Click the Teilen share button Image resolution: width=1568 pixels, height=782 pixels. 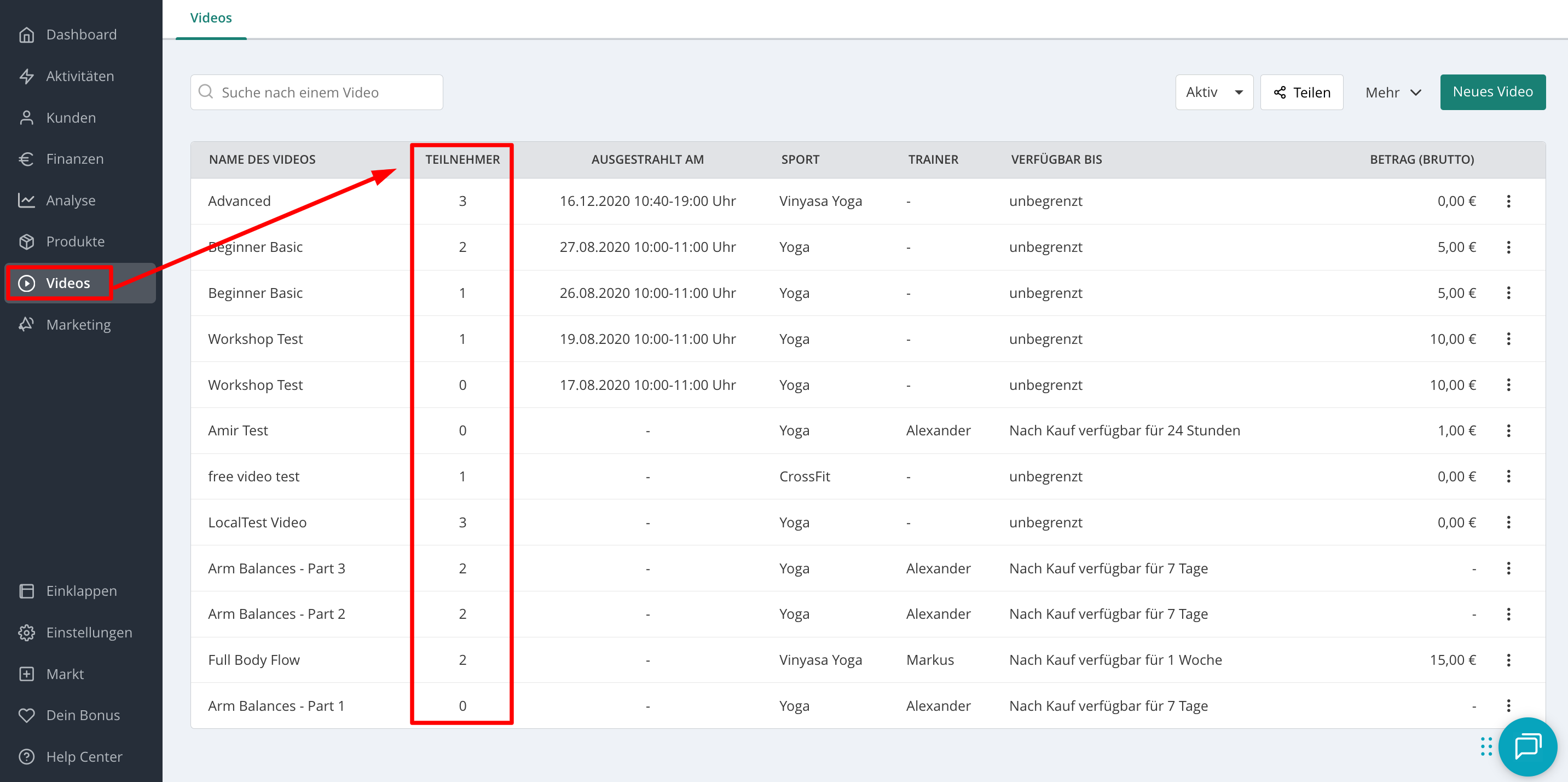pyautogui.click(x=1301, y=92)
